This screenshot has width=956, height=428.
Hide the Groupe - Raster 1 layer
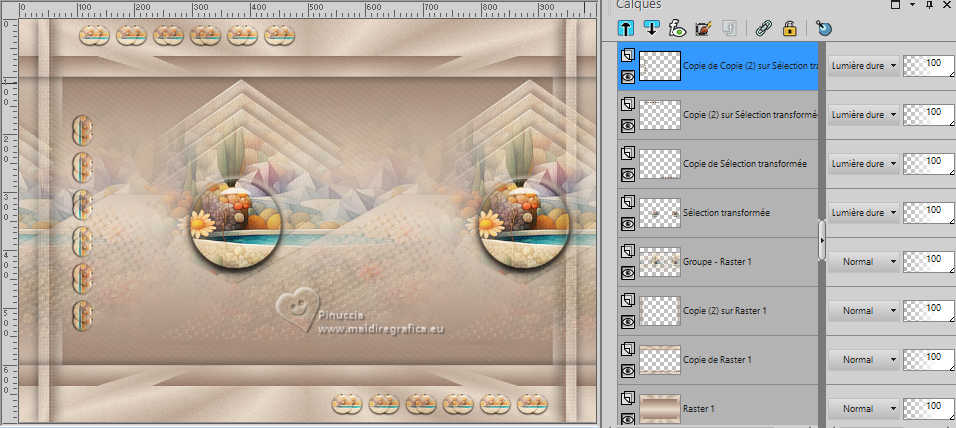click(628, 272)
